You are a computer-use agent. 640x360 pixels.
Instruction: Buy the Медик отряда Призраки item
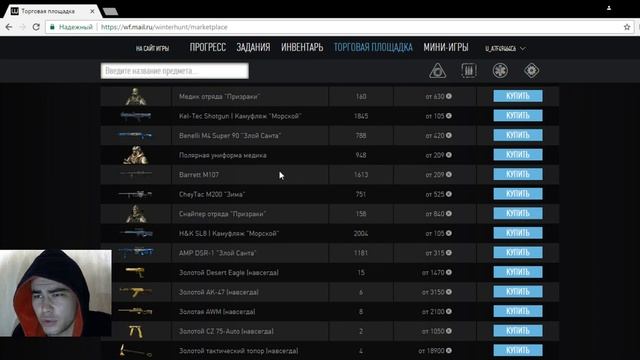pyautogui.click(x=518, y=96)
